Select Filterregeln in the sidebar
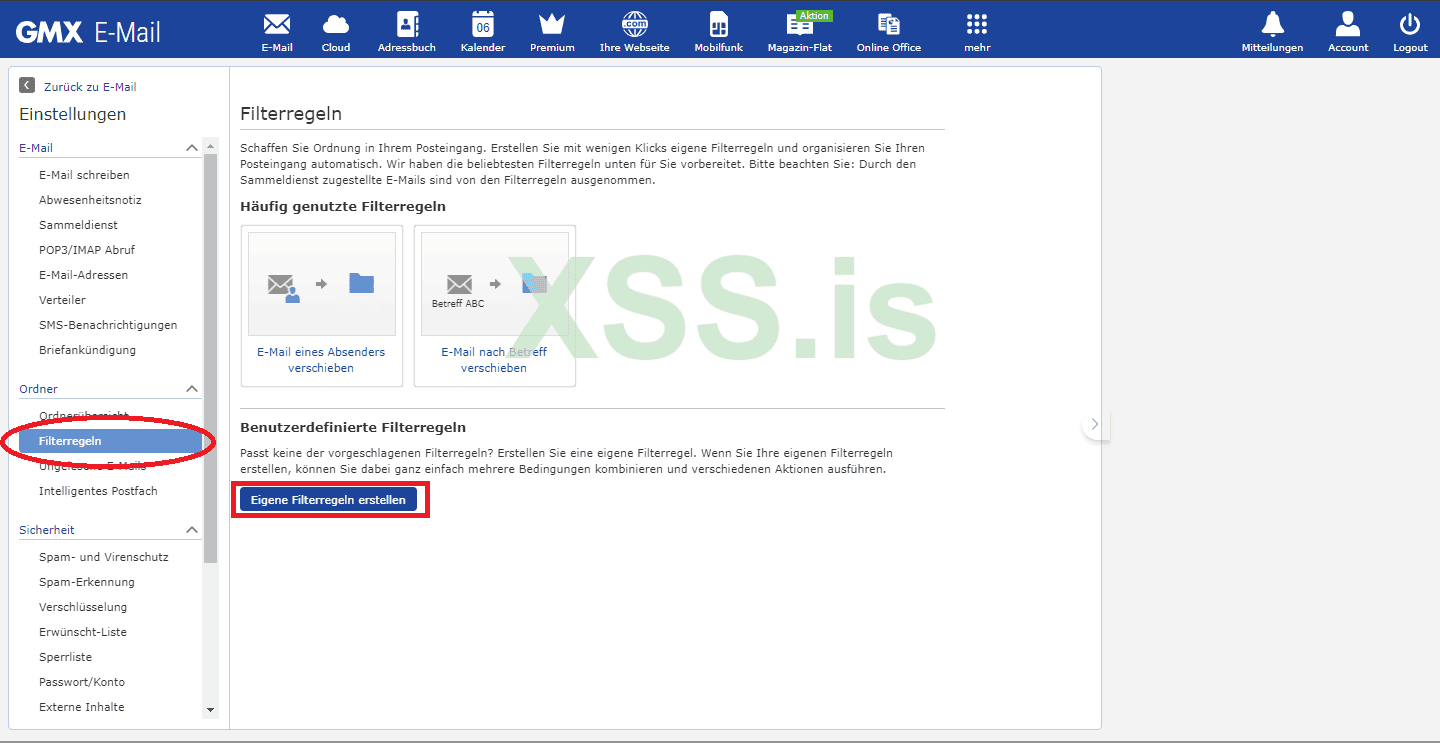The width and height of the screenshot is (1440, 743). point(110,441)
